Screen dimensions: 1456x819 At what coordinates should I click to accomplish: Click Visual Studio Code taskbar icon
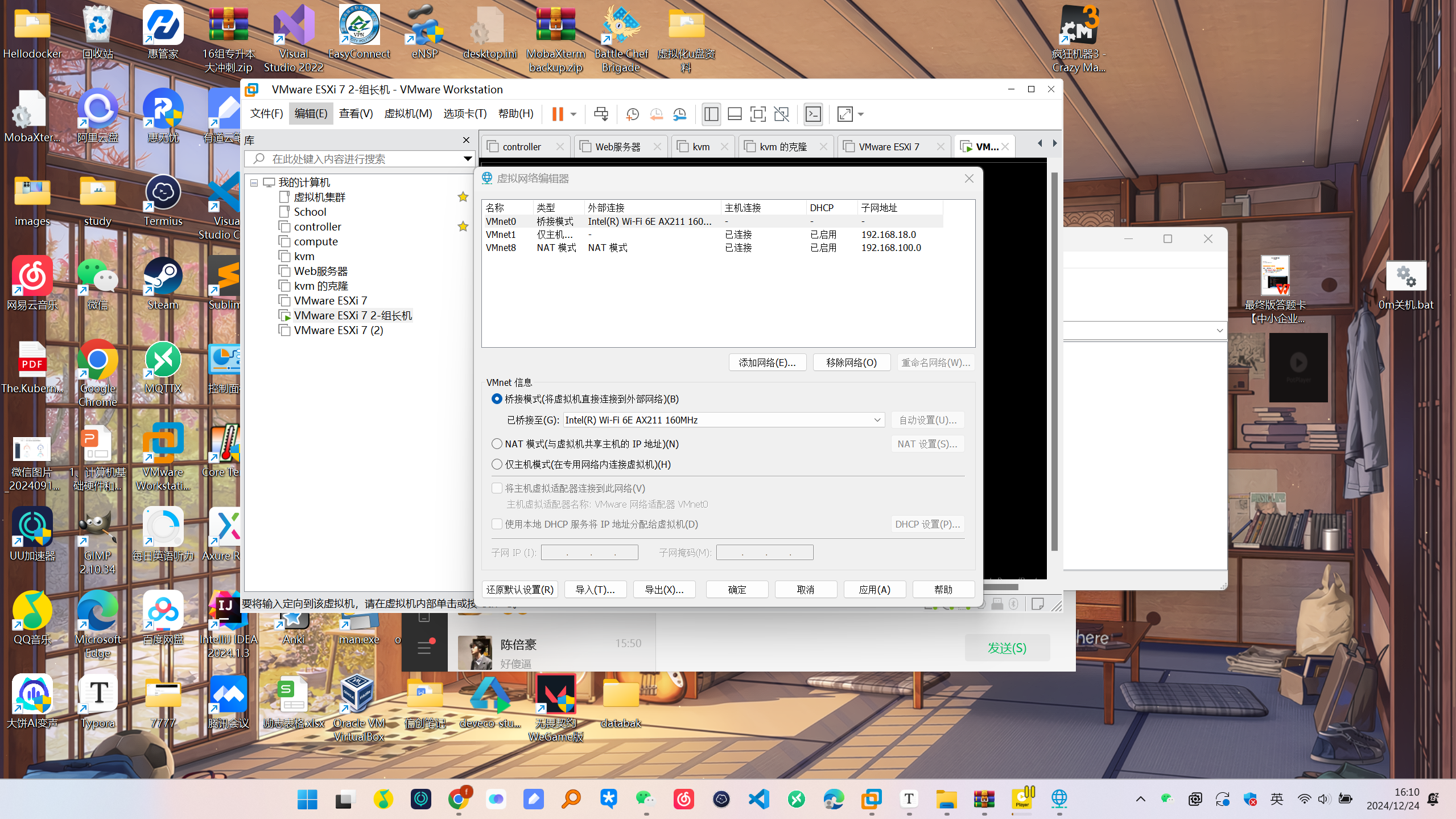pyautogui.click(x=759, y=799)
